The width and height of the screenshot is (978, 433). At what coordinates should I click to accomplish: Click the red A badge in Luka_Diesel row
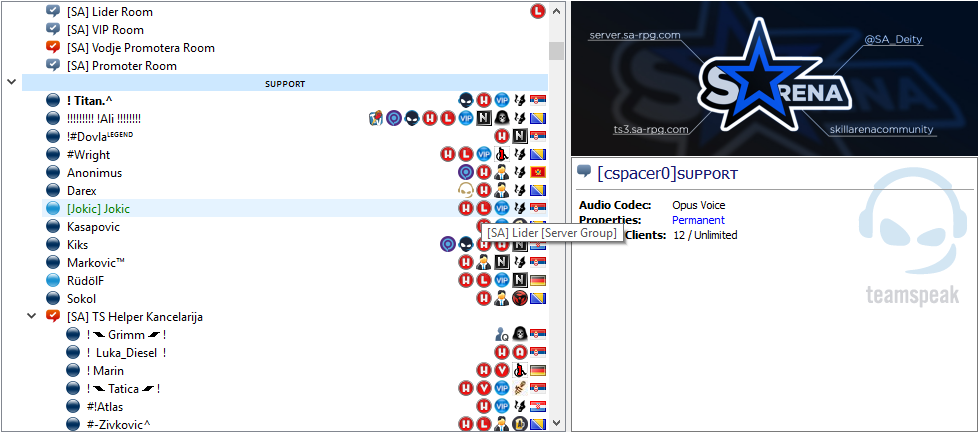point(520,353)
